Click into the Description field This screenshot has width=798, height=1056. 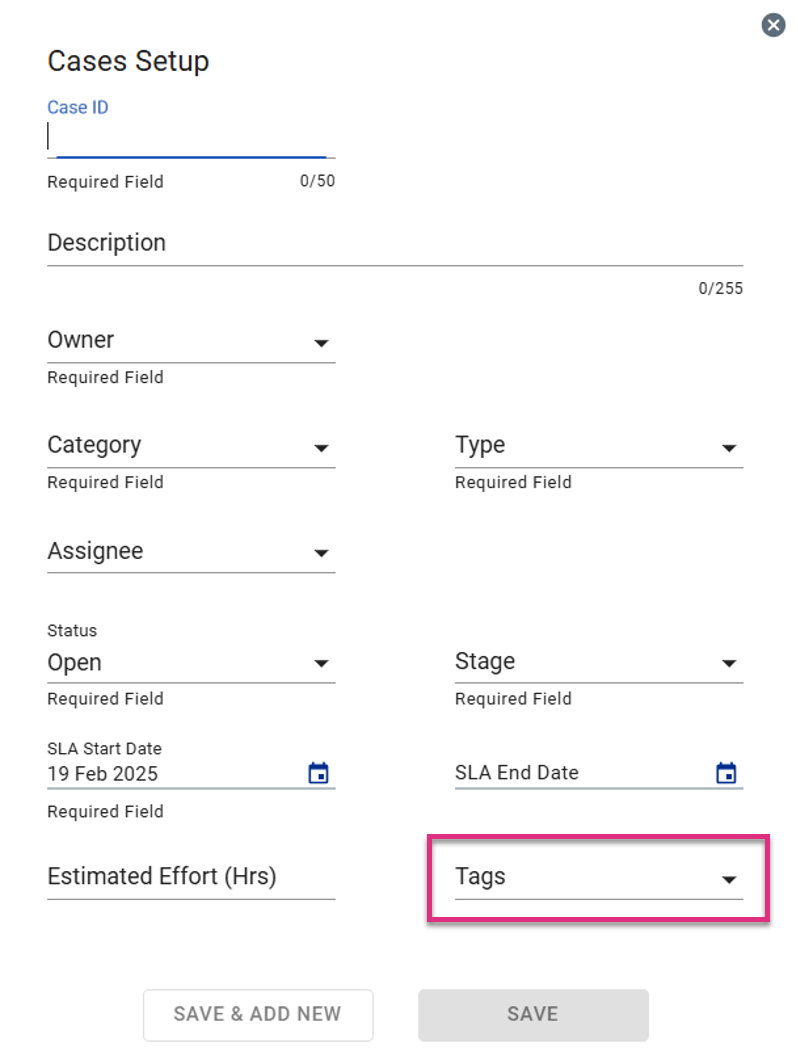(395, 244)
